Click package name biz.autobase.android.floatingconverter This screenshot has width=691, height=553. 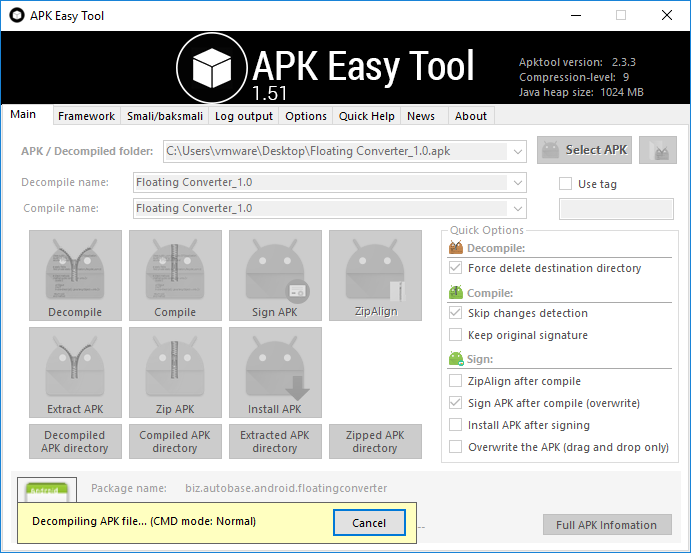(x=286, y=488)
